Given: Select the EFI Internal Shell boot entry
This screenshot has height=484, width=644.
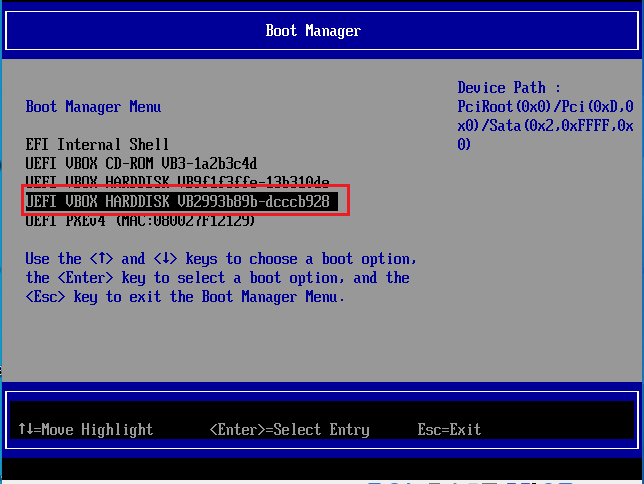Looking at the screenshot, I should pyautogui.click(x=97, y=145).
